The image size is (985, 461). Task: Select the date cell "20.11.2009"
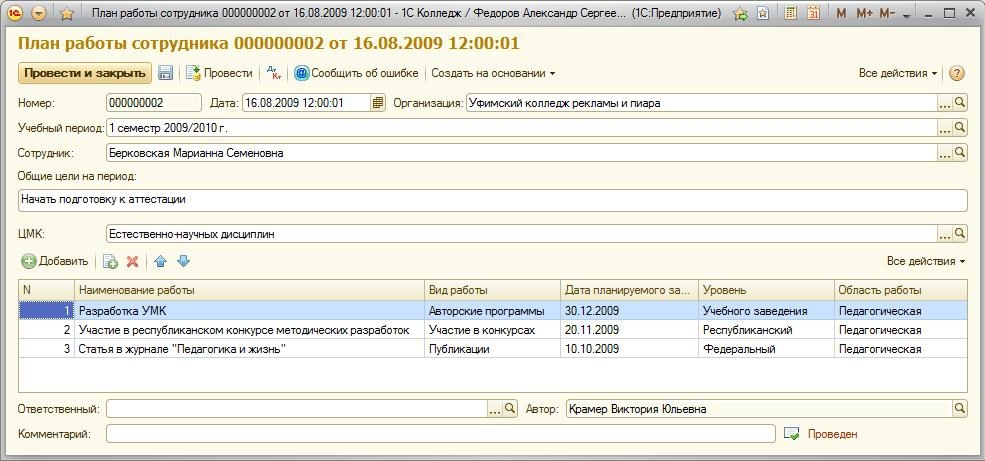click(629, 330)
